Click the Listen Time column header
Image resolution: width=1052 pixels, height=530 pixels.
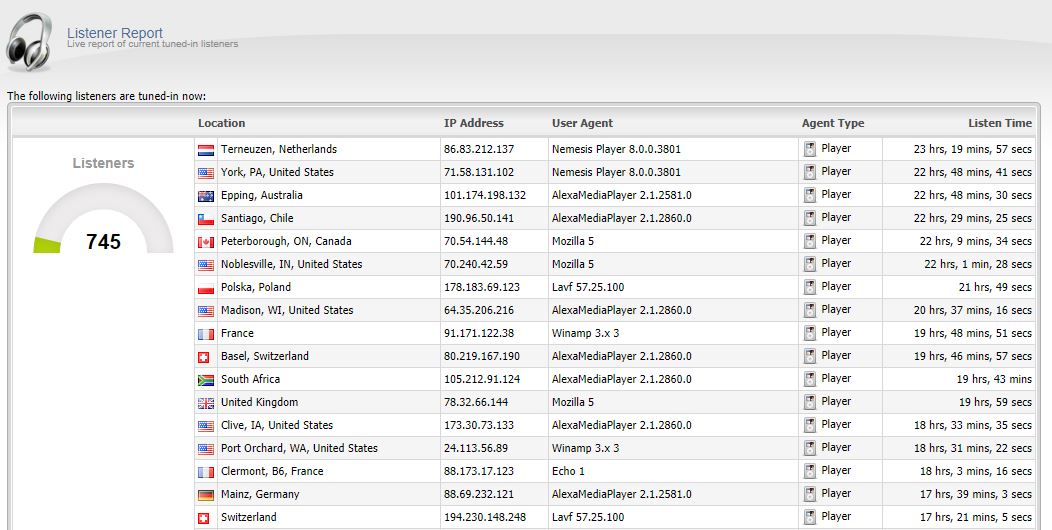(x=1000, y=123)
